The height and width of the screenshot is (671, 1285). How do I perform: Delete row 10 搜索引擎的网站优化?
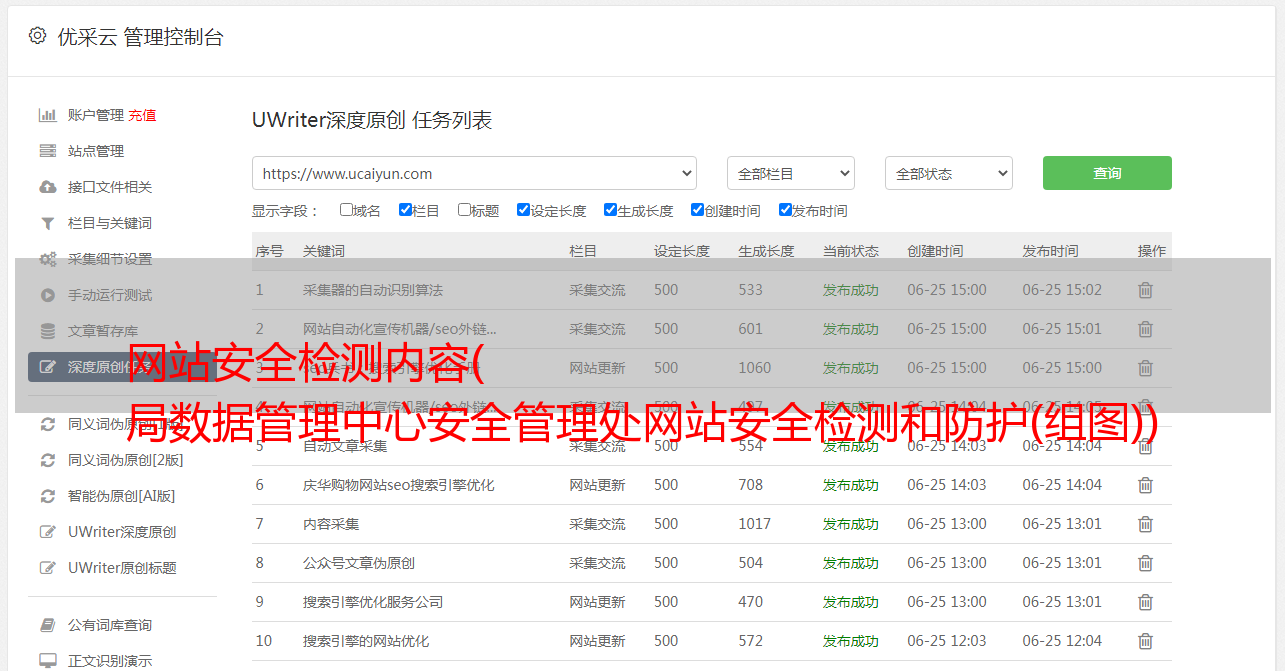[1145, 641]
